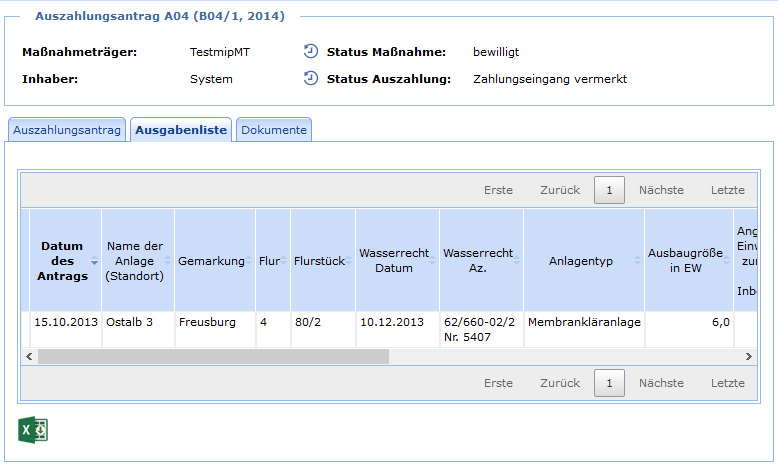Viewport: 778px width, 469px height.
Task: Open history icon beside Status Auszahlung
Action: pyautogui.click(x=311, y=78)
